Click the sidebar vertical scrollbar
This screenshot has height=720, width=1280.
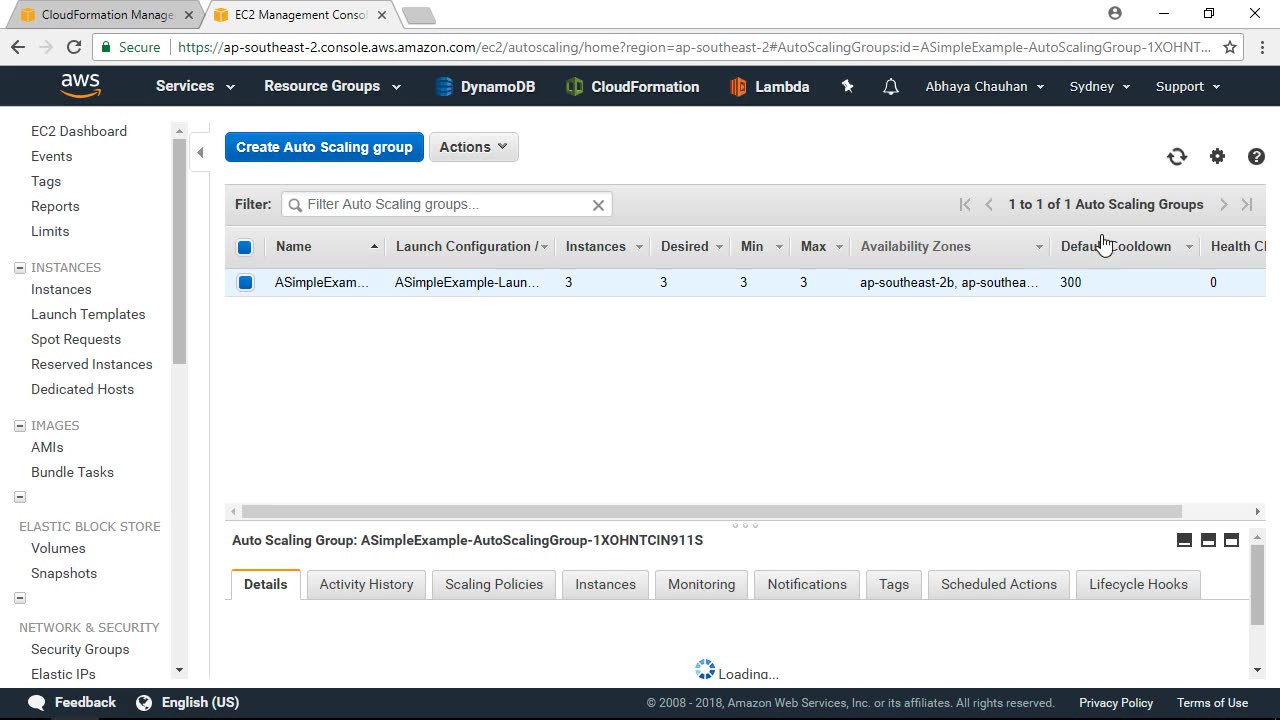(179, 252)
